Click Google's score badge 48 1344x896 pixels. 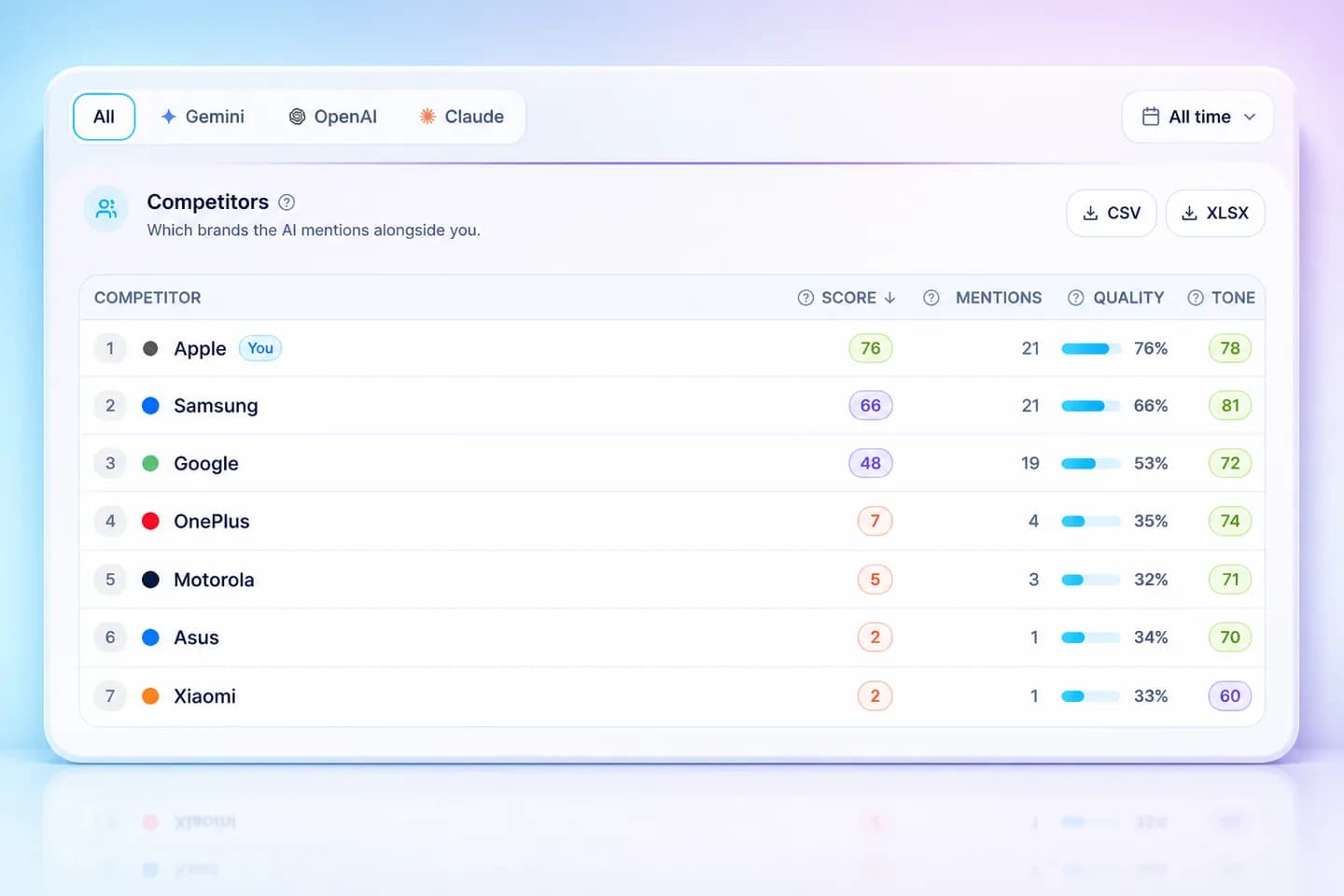[x=871, y=464]
